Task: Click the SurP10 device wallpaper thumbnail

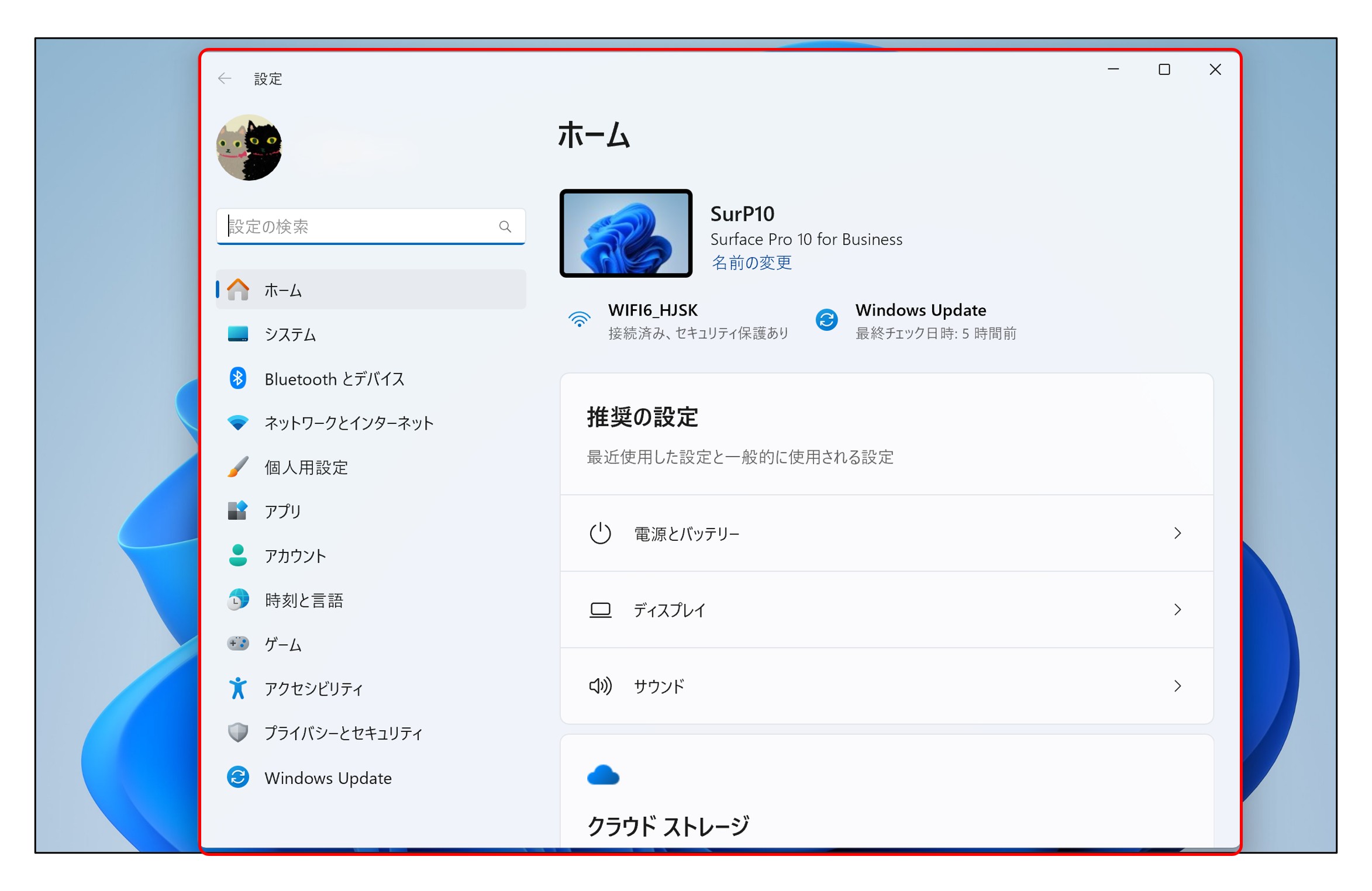Action: tap(626, 233)
